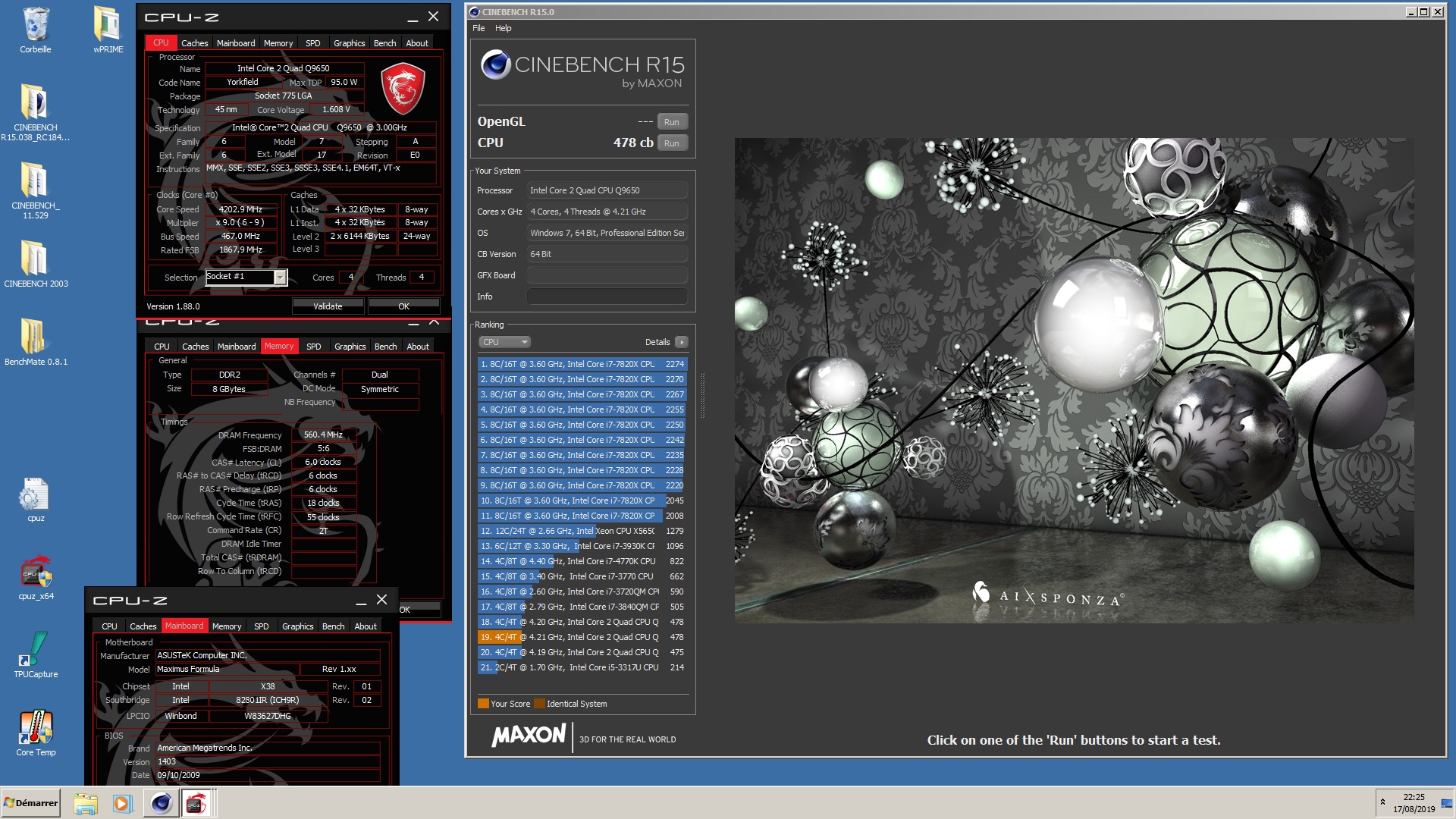Run the OpenGL benchmark
Viewport: 1456px width, 819px height.
pos(672,122)
